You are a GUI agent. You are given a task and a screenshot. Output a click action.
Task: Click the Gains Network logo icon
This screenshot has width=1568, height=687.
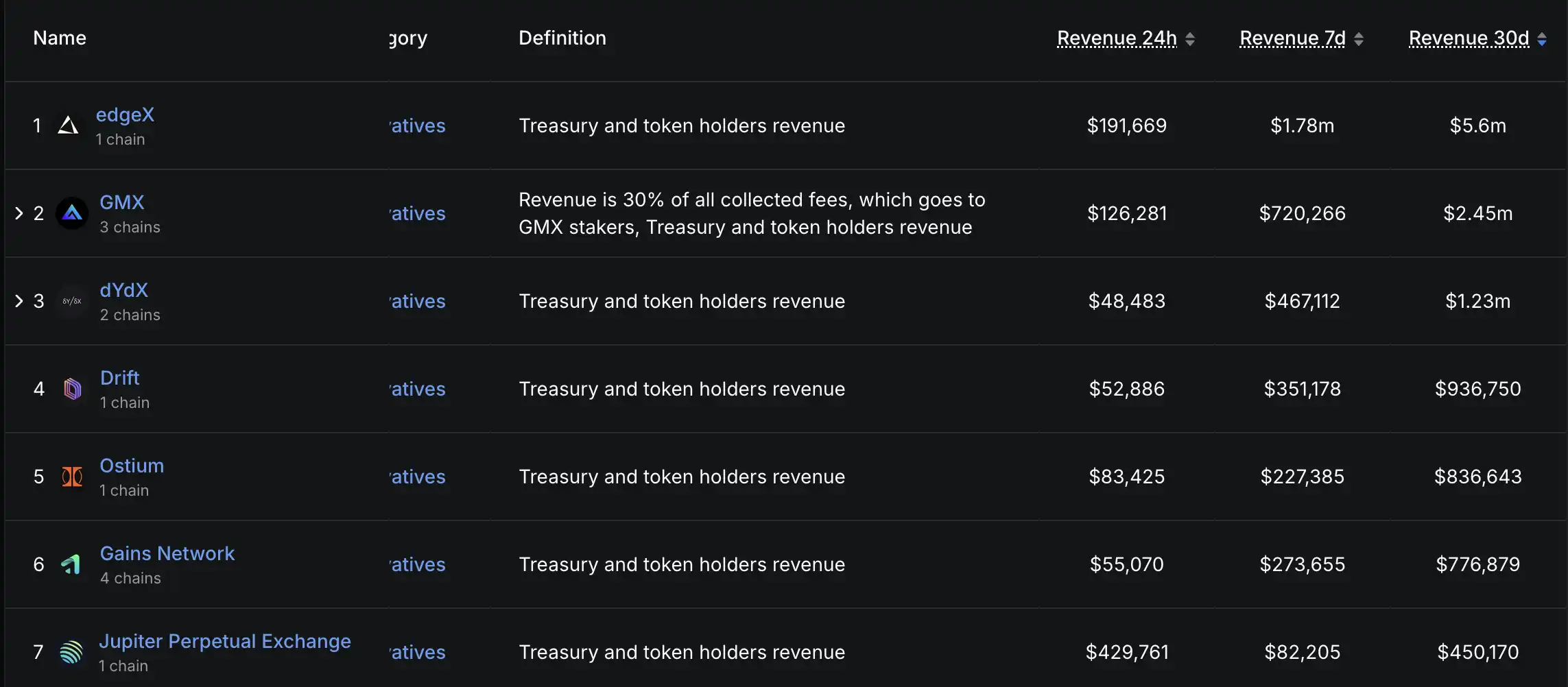point(72,564)
